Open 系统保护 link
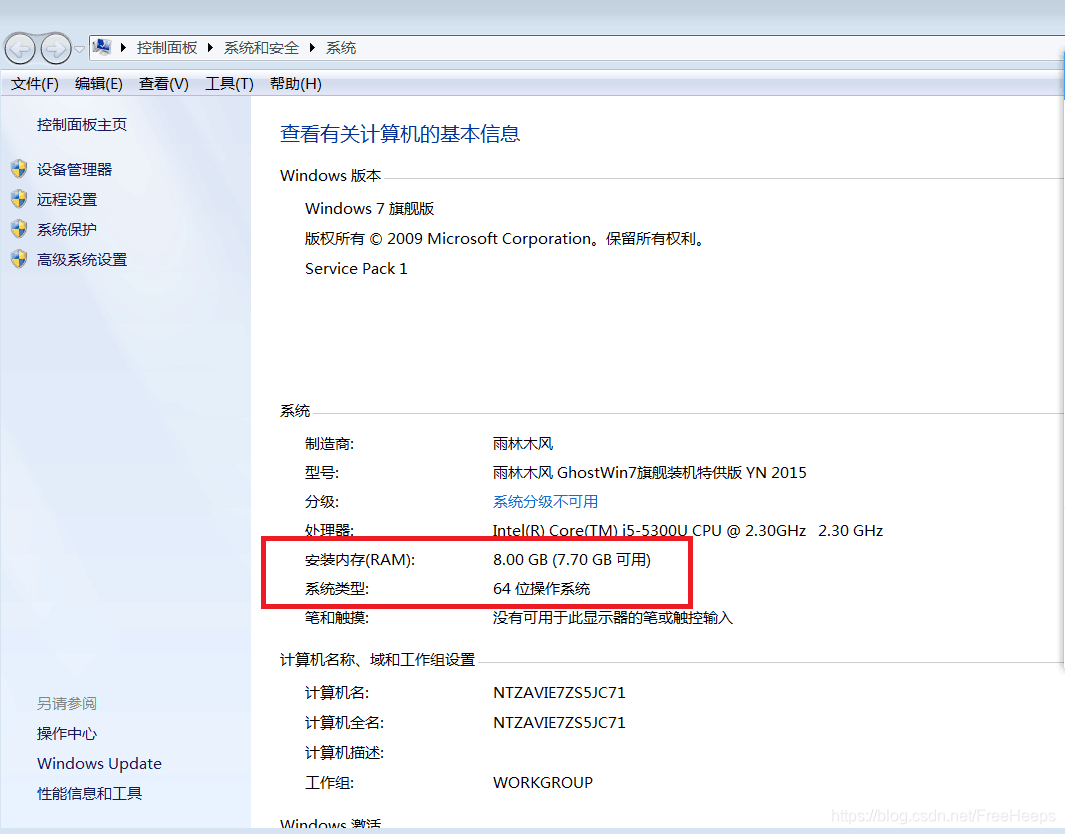 point(67,229)
